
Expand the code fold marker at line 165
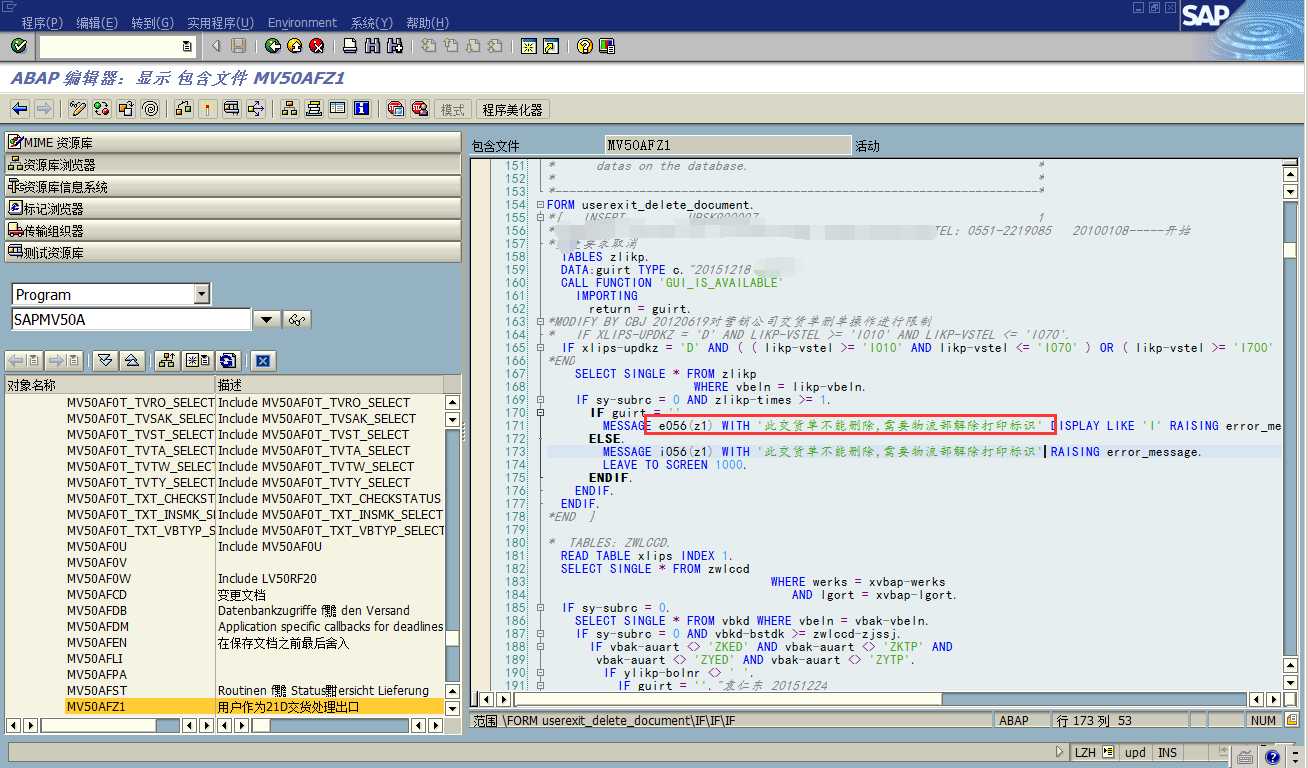coord(540,348)
